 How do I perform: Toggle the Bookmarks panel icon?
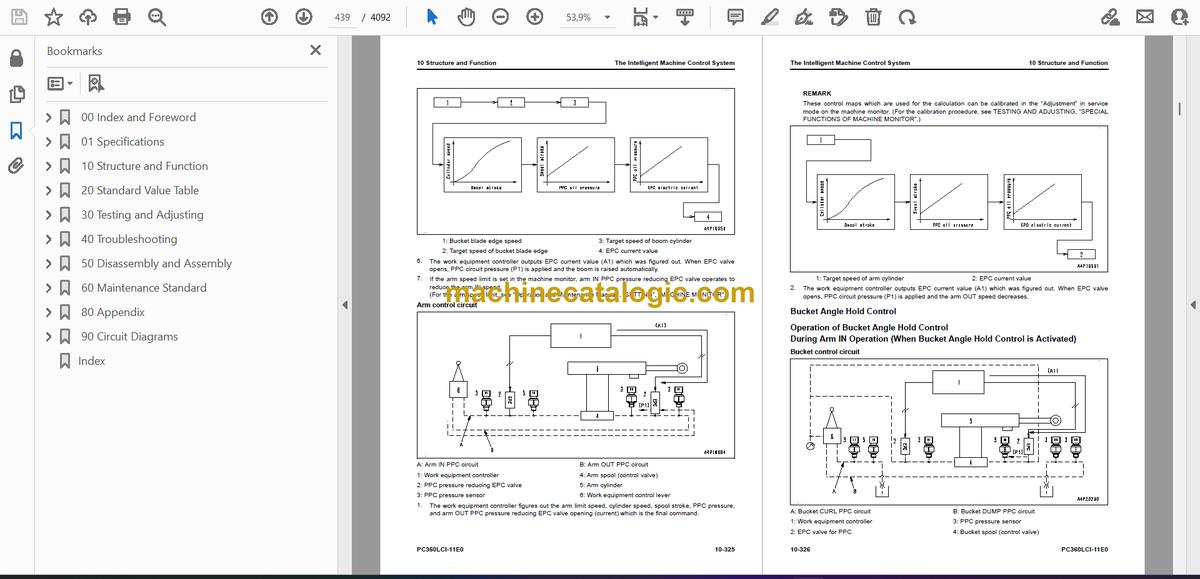(16, 130)
